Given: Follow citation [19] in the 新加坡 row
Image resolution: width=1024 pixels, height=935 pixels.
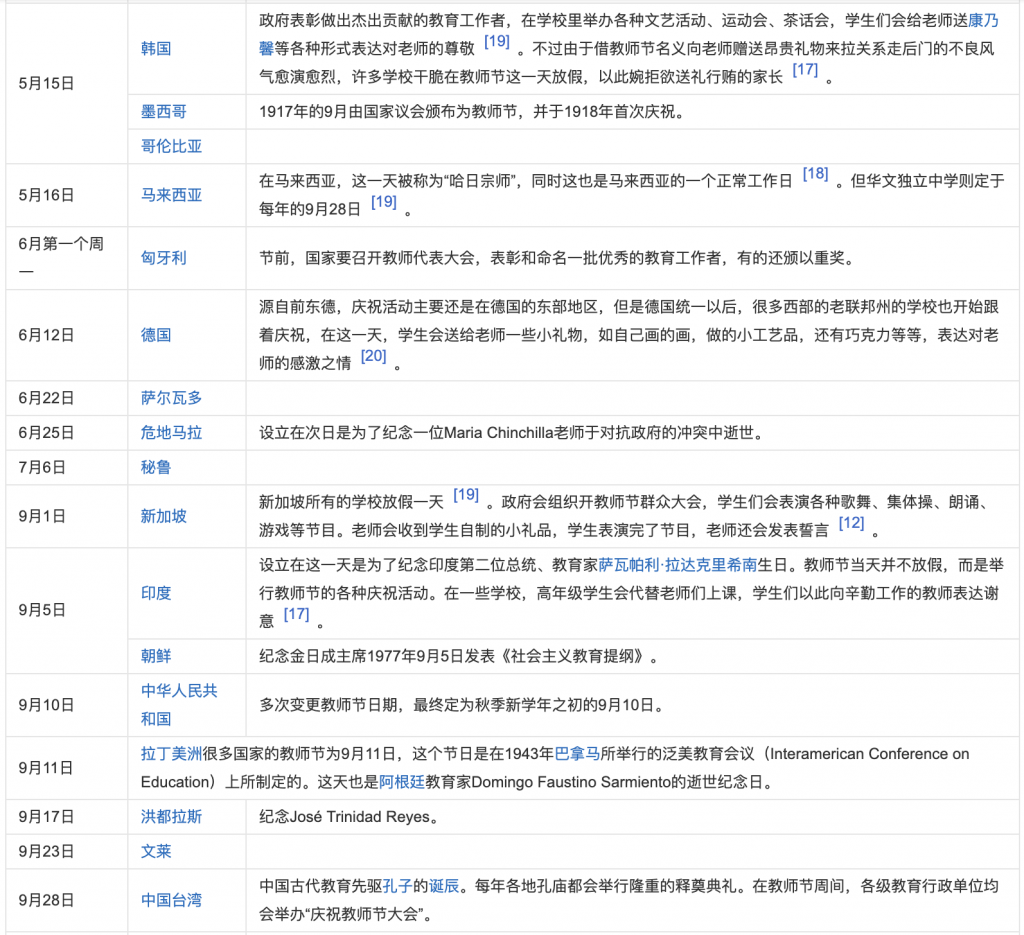Looking at the screenshot, I should [466, 495].
